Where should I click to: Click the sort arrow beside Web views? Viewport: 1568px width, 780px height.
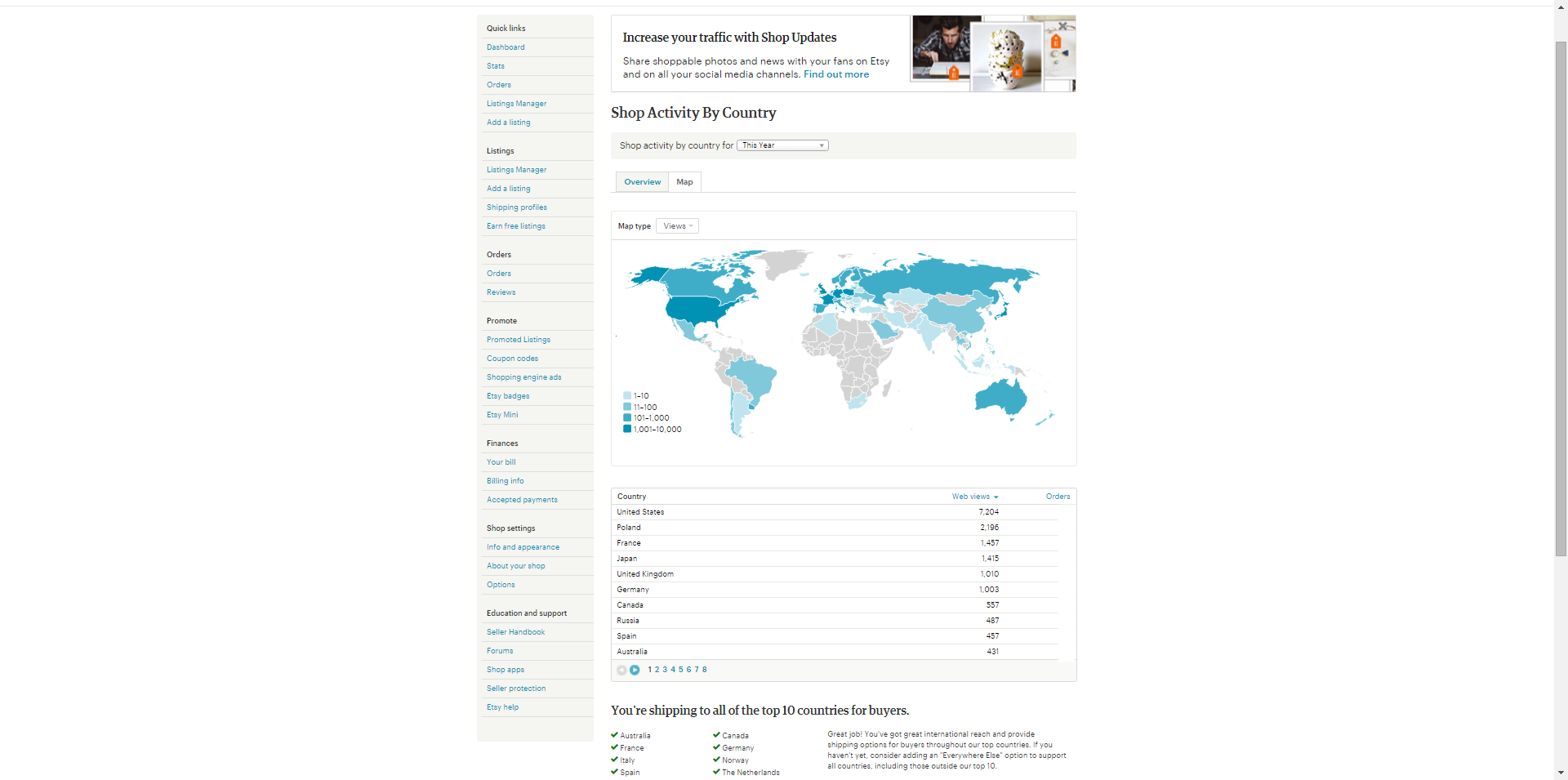point(996,497)
